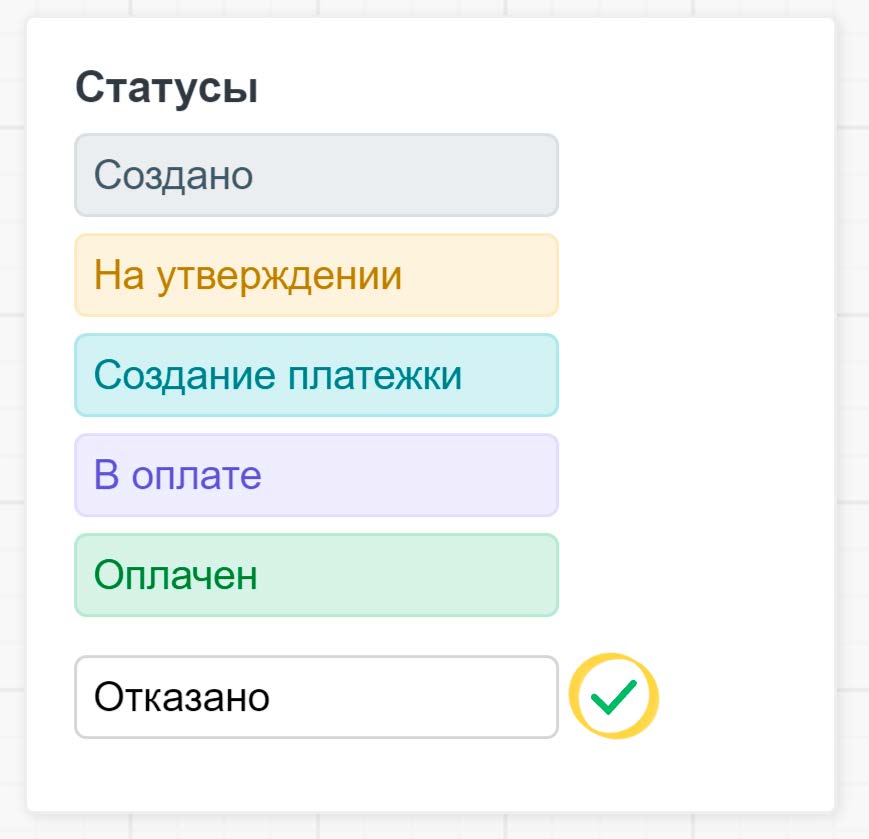Click the "Оплачен" status chip

pos(316,575)
